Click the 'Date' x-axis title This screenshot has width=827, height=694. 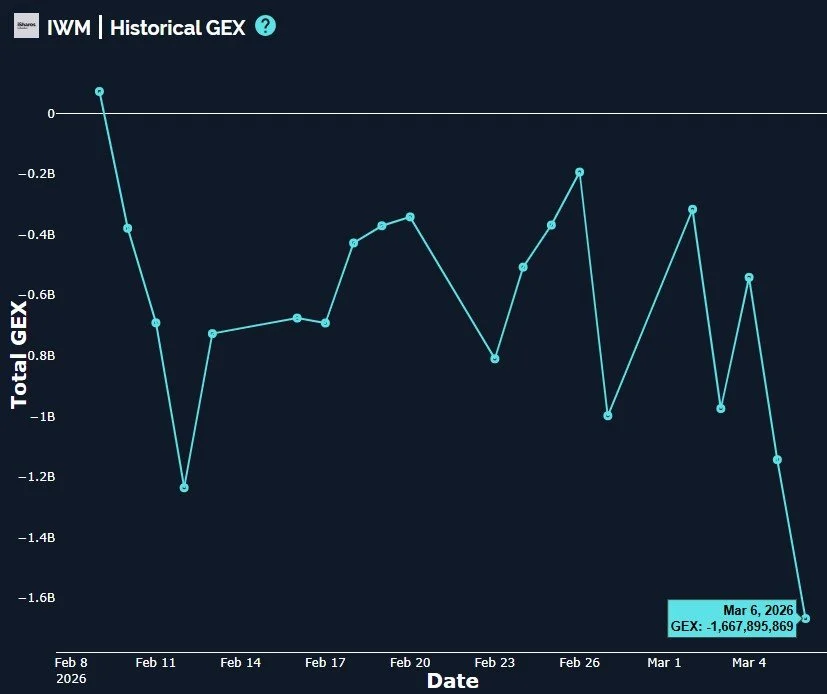click(453, 681)
